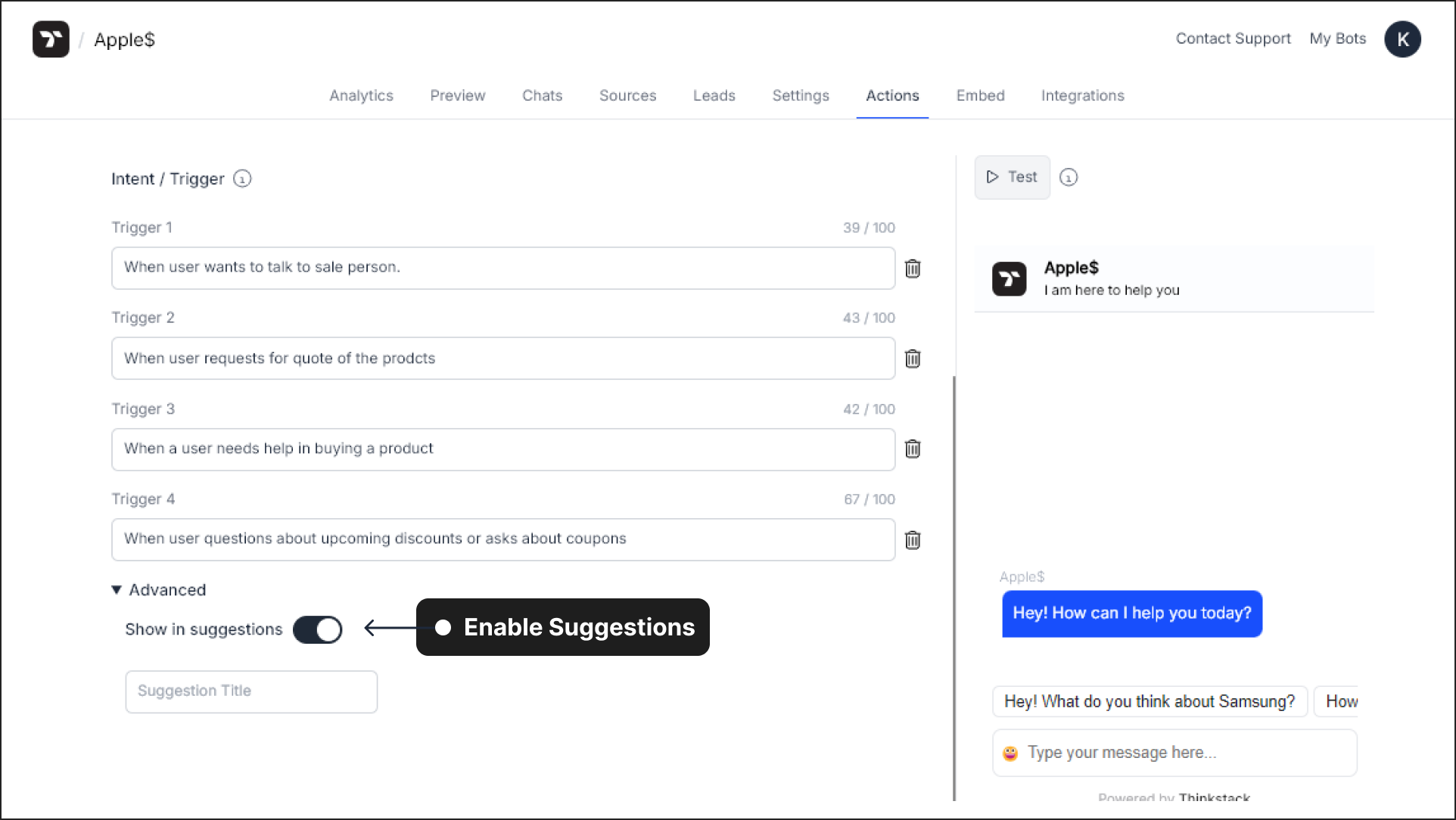Viewport: 1456px width, 820px height.
Task: Click the info icon next to Intent Trigger
Action: coord(242,179)
